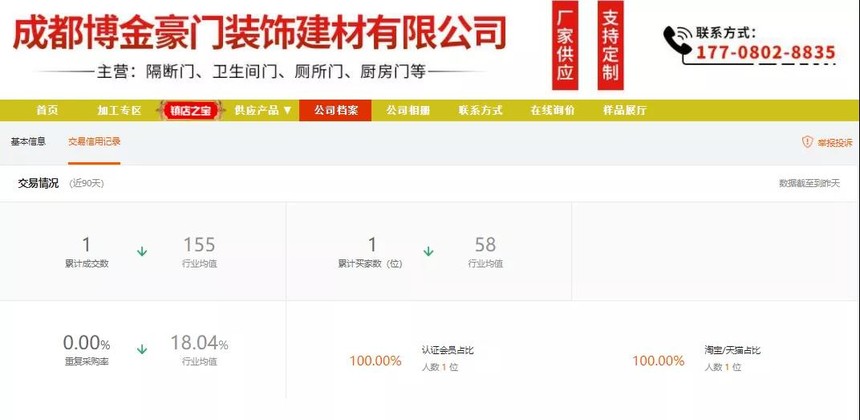
Task: Click the 累计买家数 (位) label
Action: pos(370,264)
